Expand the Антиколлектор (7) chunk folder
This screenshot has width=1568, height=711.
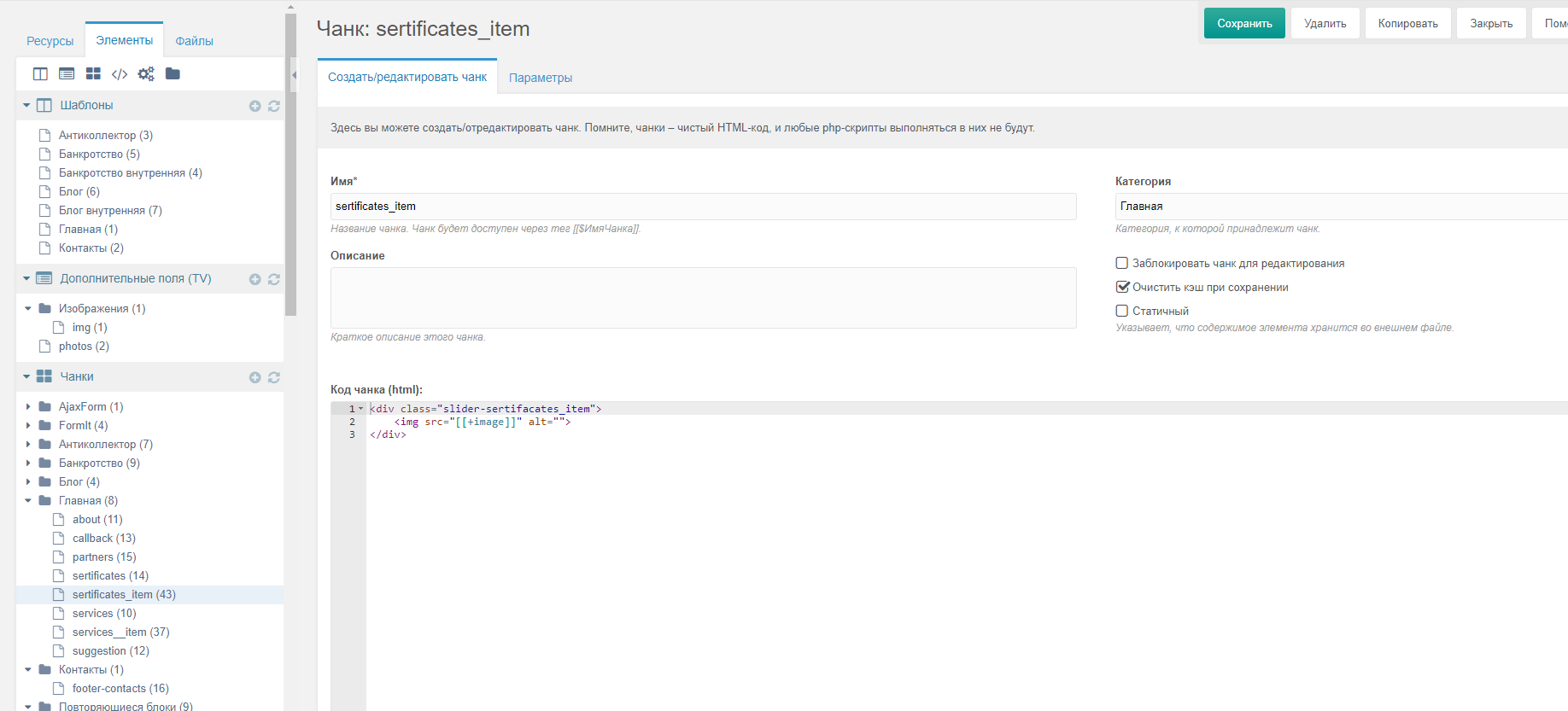[28, 444]
